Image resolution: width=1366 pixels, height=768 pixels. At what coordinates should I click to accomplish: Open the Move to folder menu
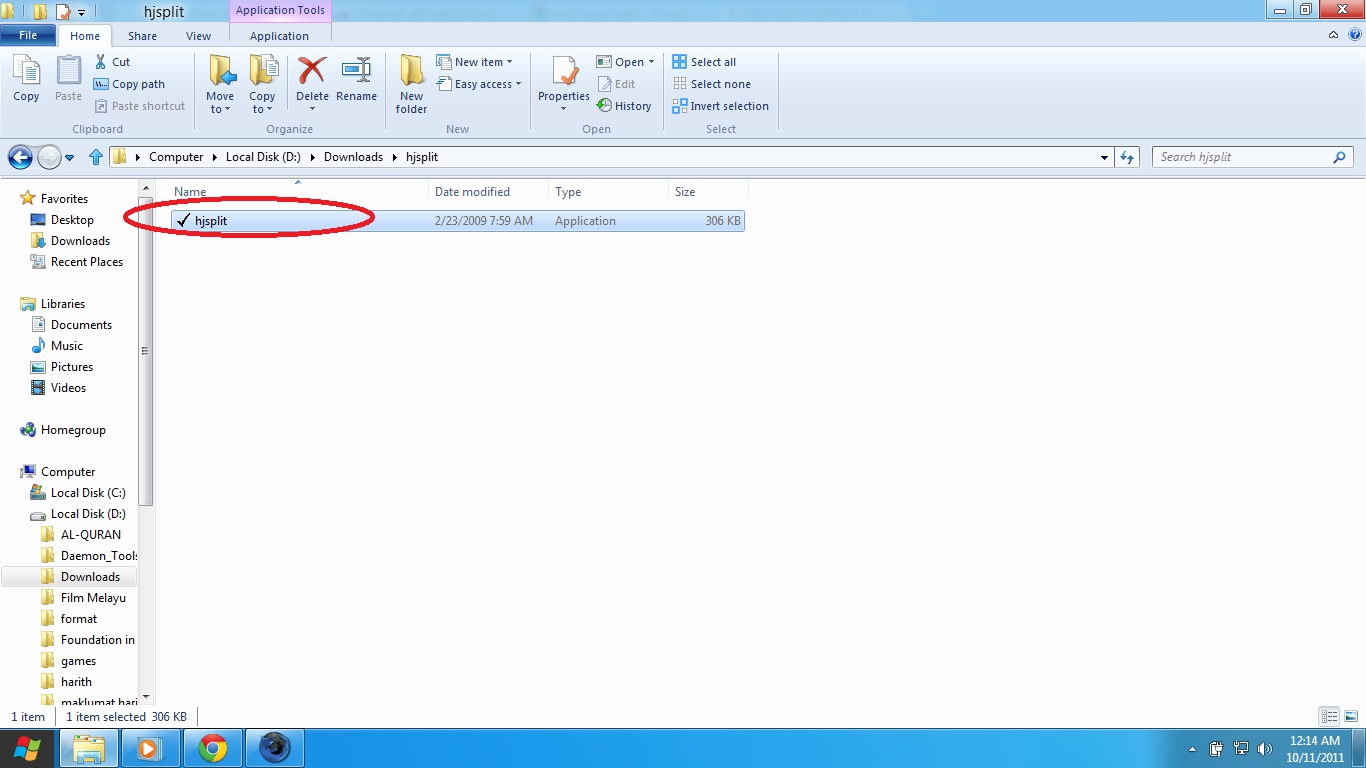tap(220, 84)
